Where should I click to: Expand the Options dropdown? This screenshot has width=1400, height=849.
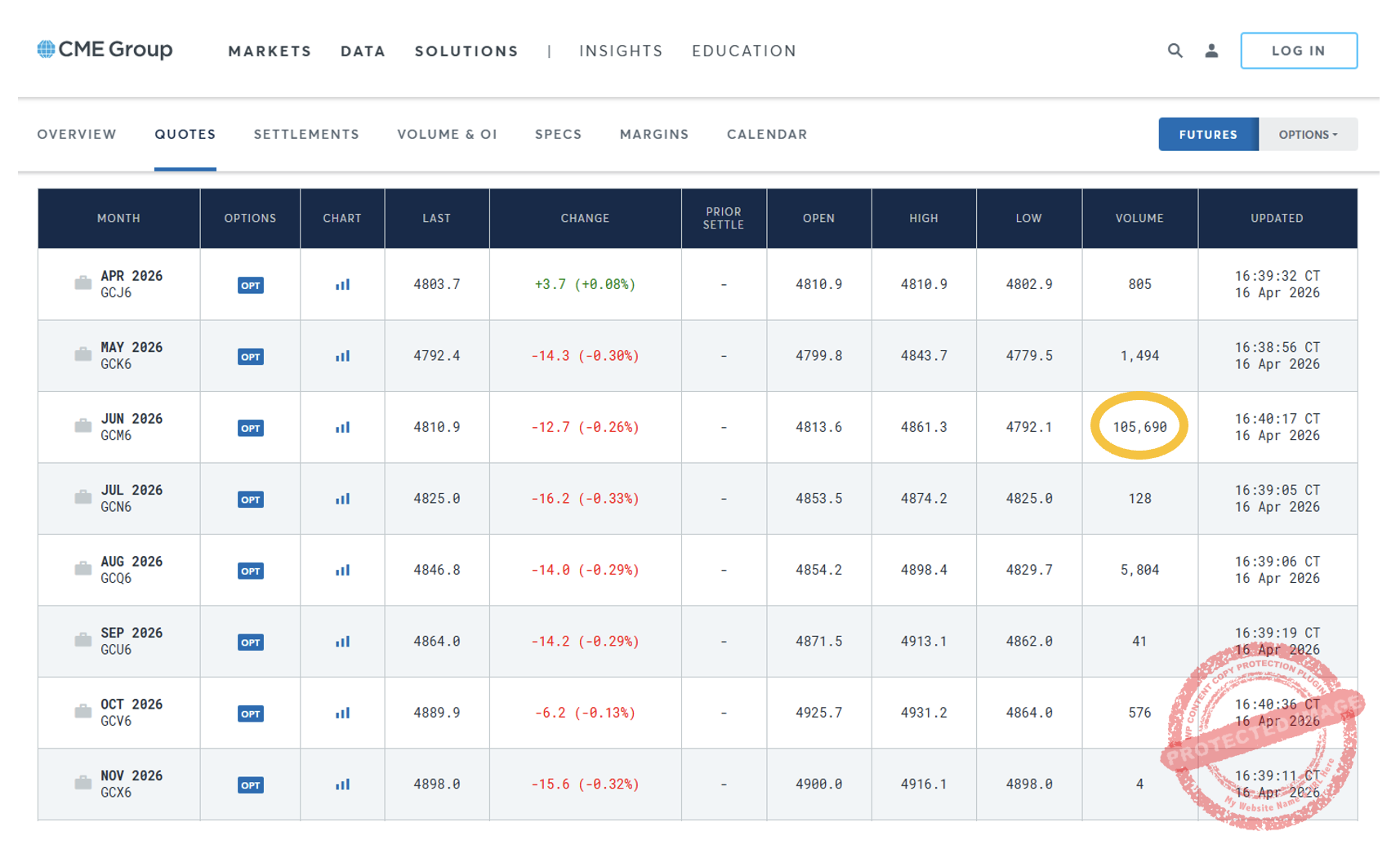point(1308,135)
